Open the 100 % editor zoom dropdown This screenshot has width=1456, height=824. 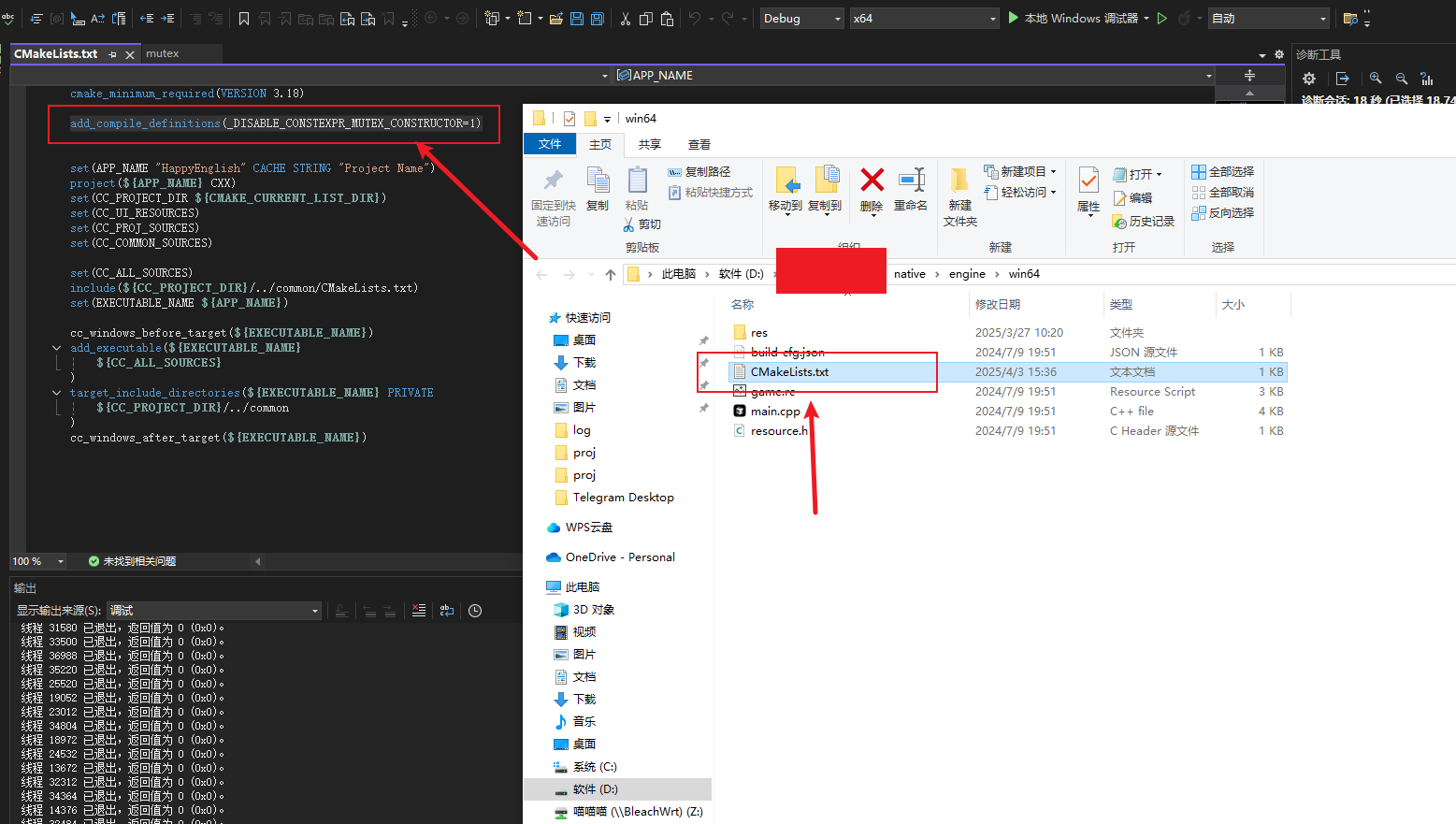tap(38, 561)
